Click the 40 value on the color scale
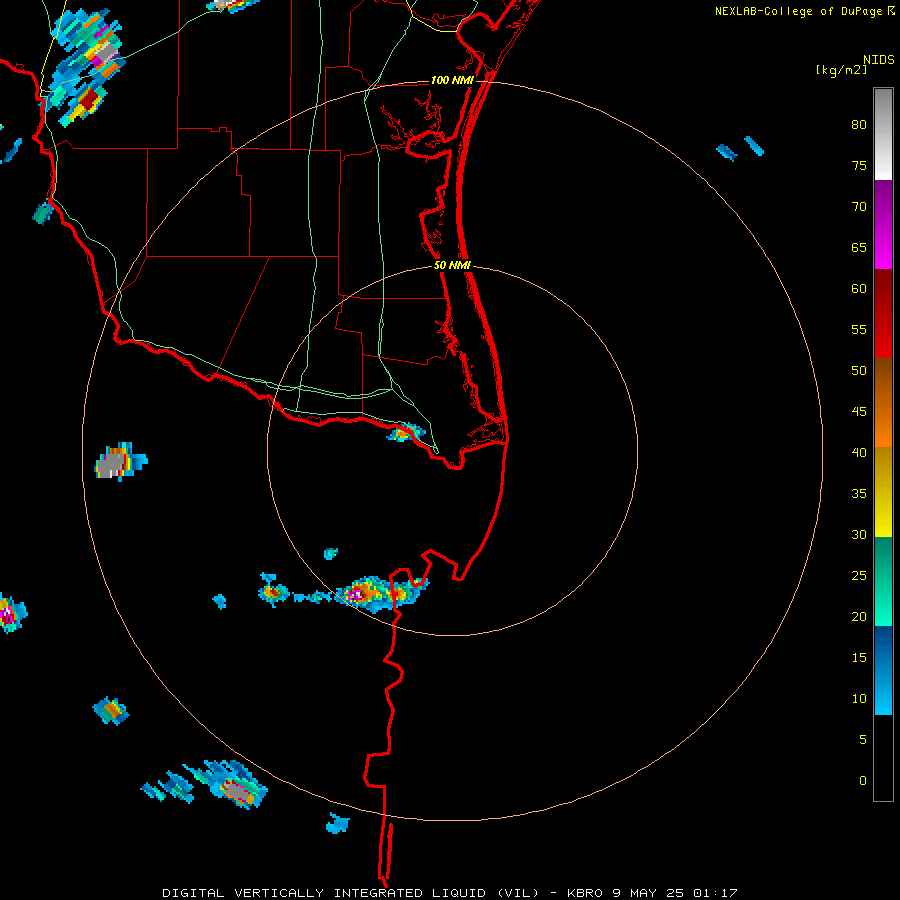 pyautogui.click(x=859, y=452)
